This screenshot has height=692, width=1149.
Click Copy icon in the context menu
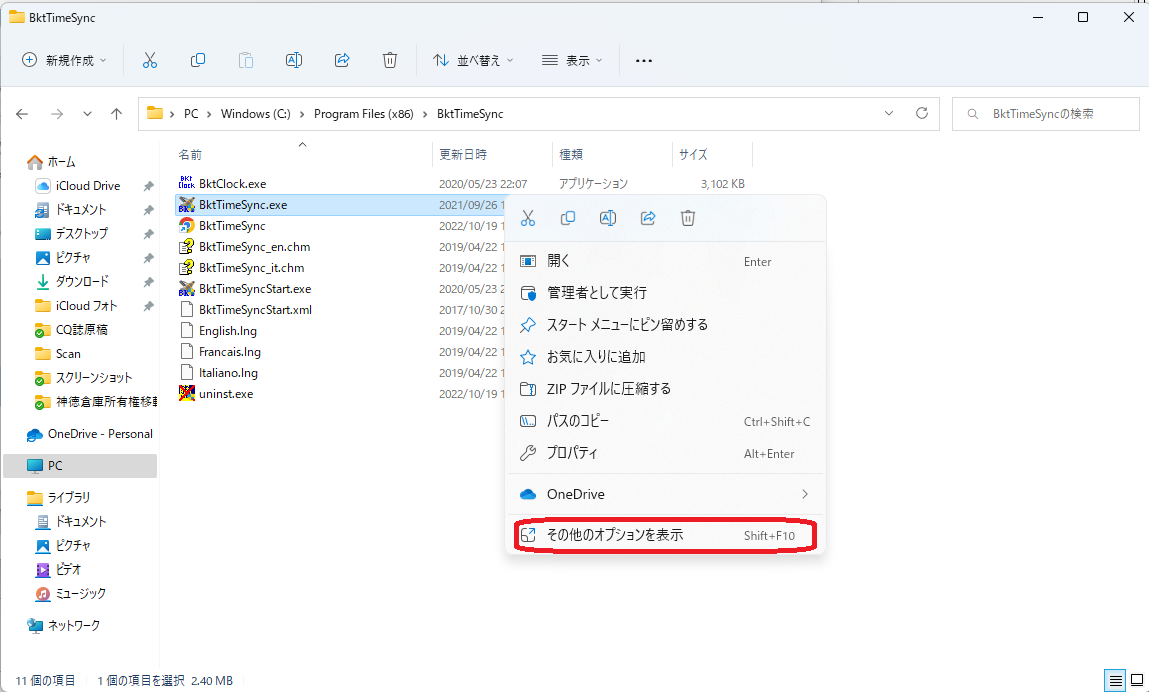click(568, 218)
